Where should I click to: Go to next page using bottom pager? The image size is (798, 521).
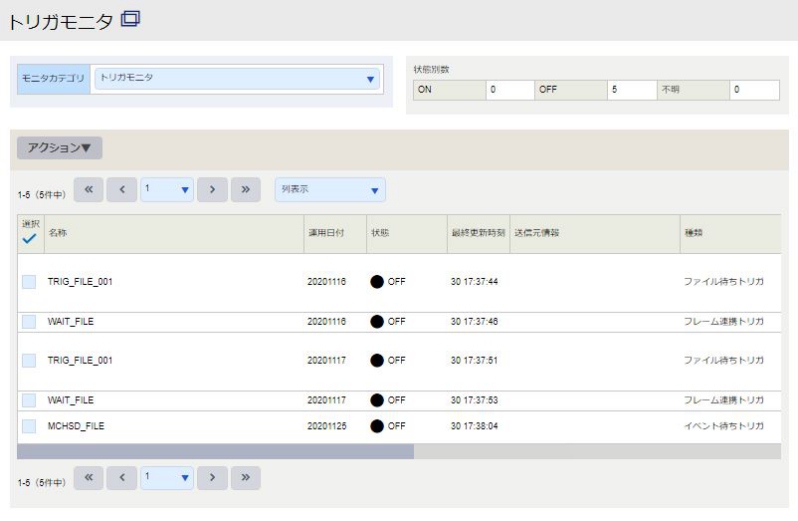[212, 478]
